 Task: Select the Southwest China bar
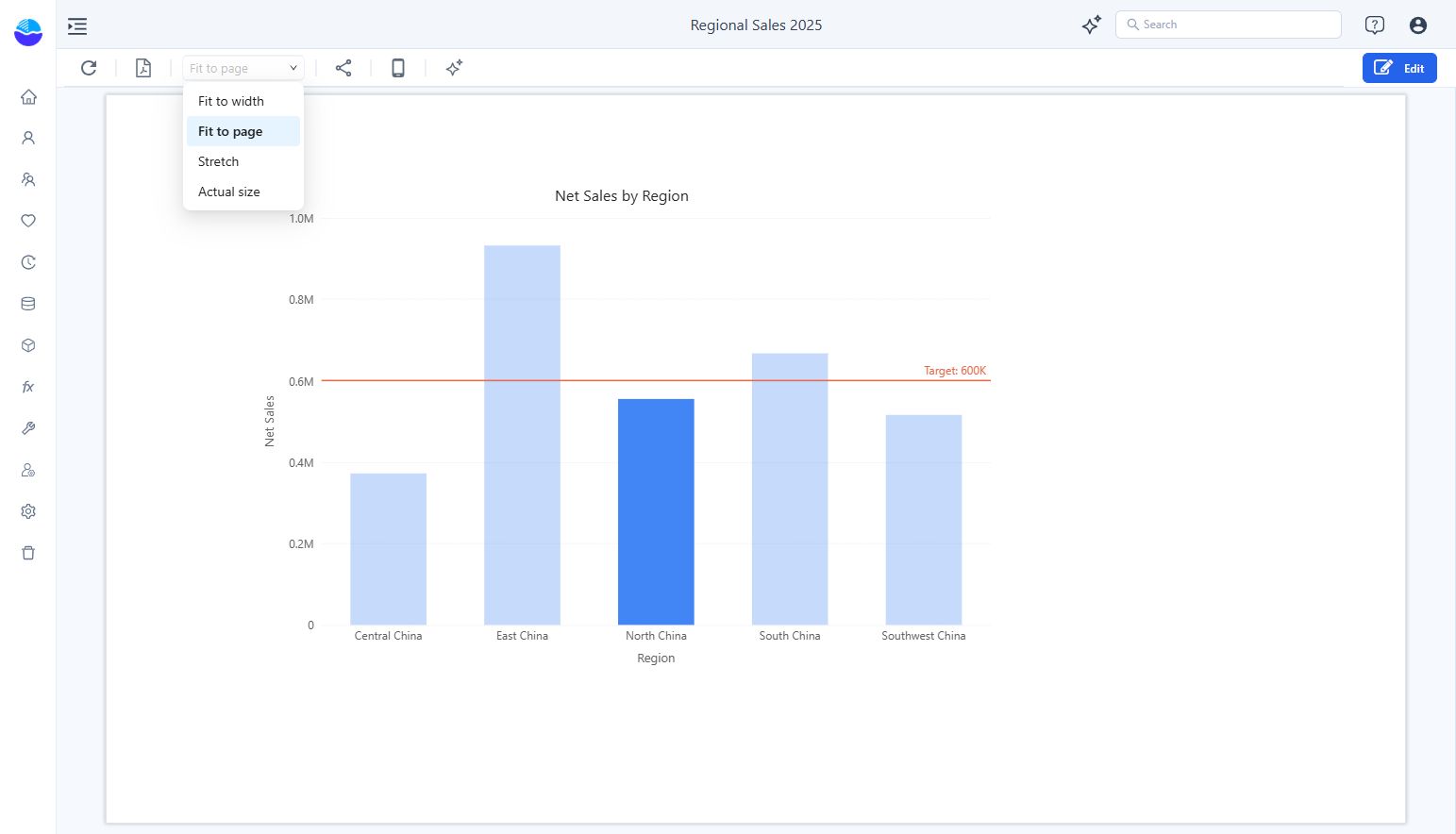tap(924, 520)
